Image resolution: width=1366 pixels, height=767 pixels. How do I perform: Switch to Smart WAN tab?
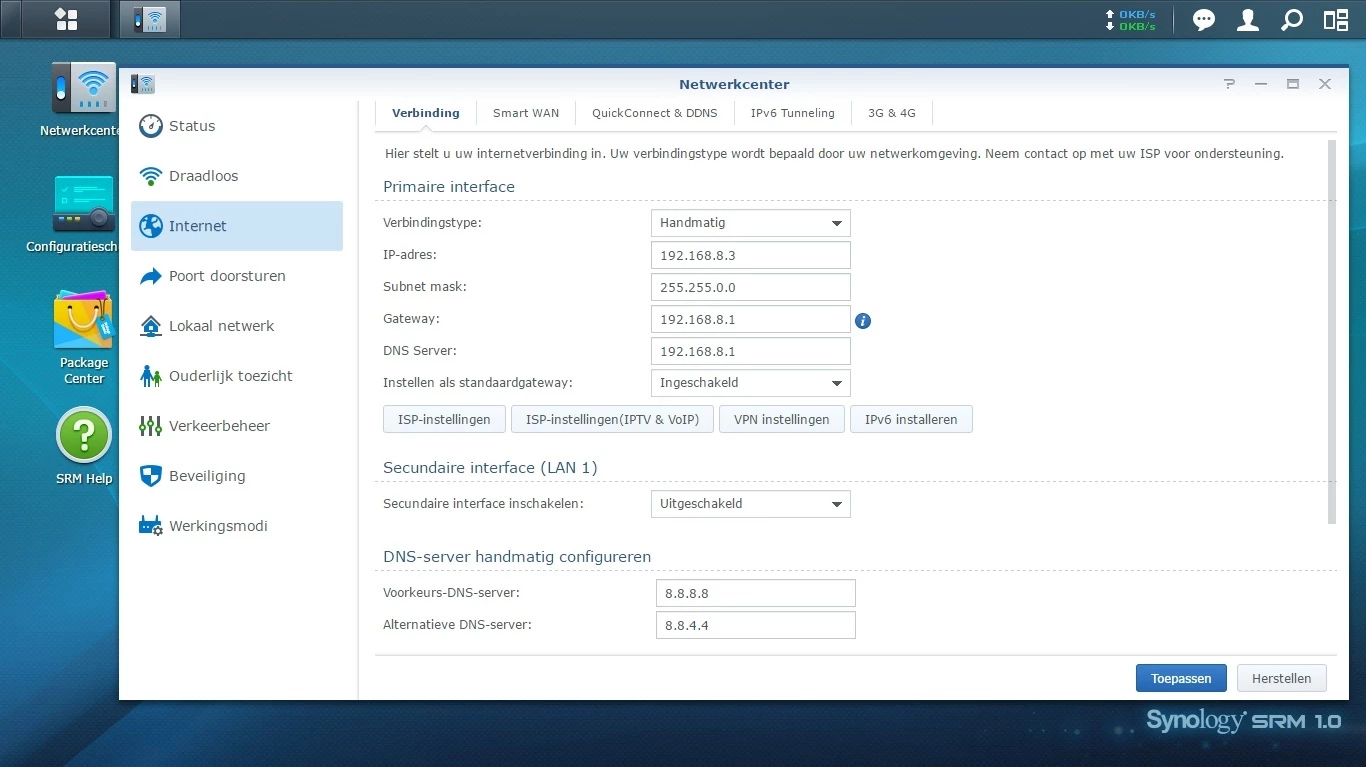point(526,113)
